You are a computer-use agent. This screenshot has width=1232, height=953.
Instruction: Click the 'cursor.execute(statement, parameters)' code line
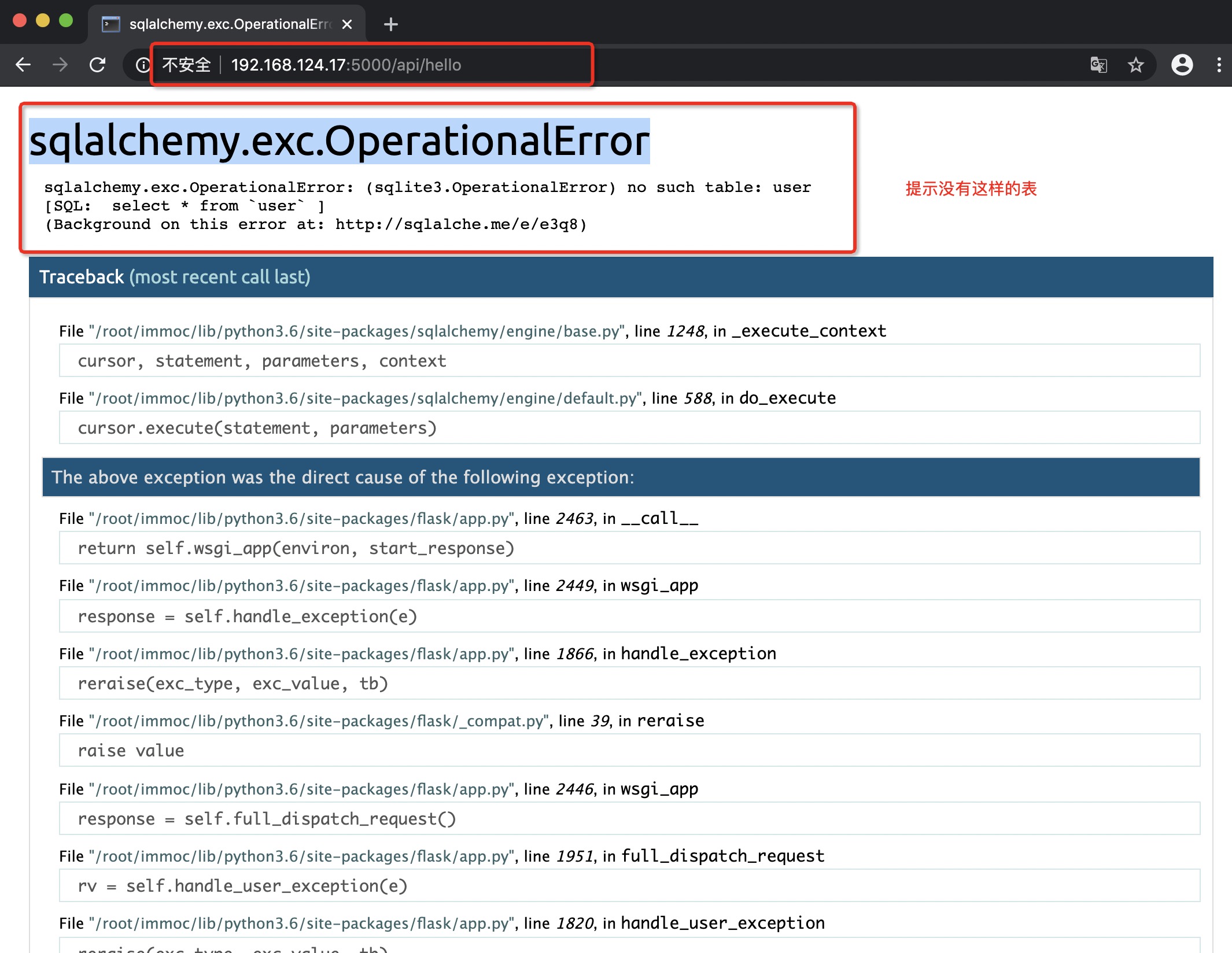point(629,428)
